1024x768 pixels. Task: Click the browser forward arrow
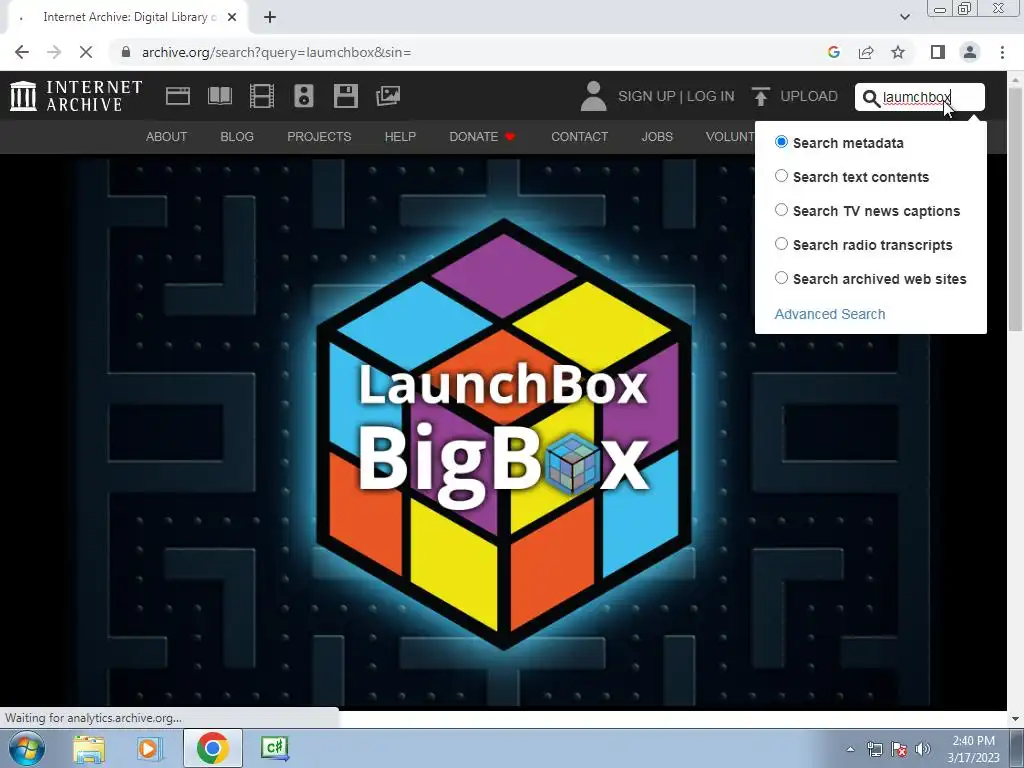[54, 52]
